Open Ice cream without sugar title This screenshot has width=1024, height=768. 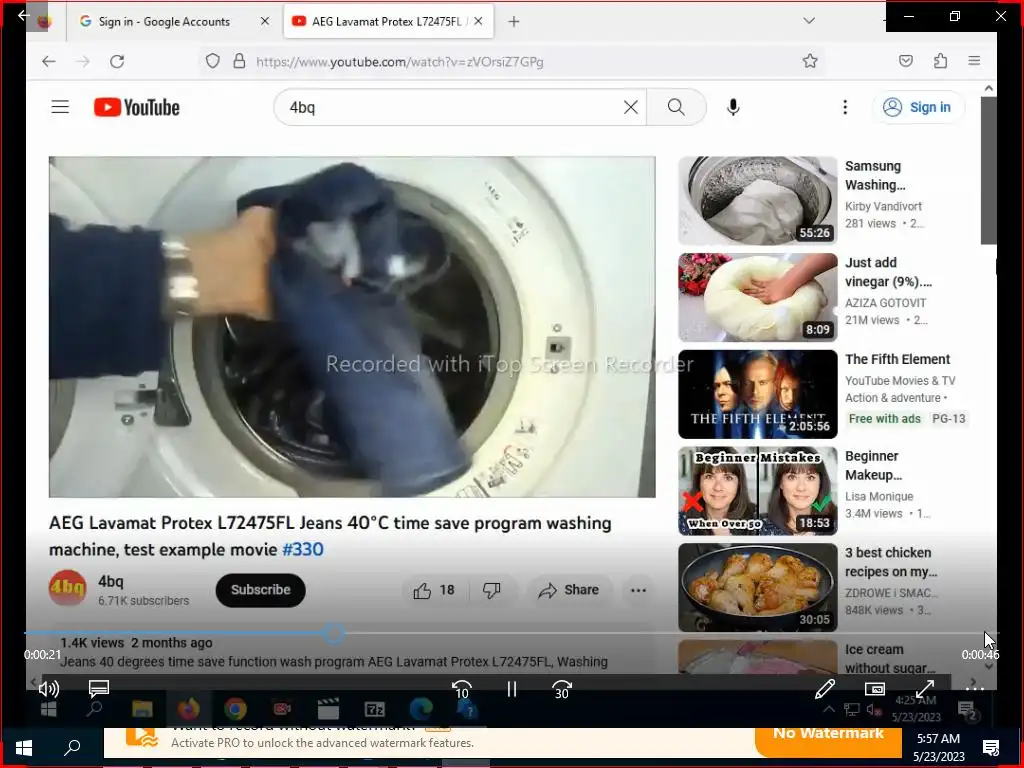(889, 658)
